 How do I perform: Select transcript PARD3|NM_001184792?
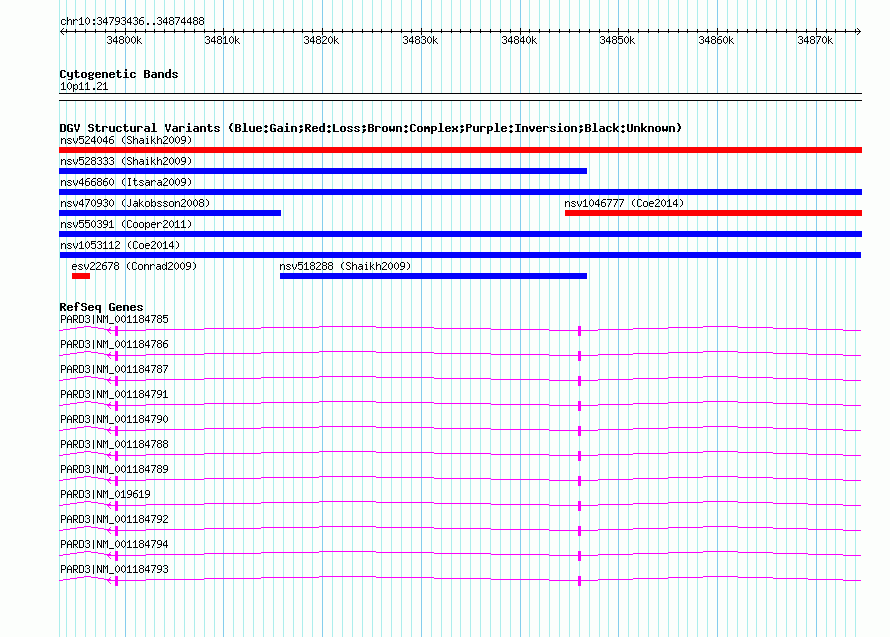click(x=114, y=519)
